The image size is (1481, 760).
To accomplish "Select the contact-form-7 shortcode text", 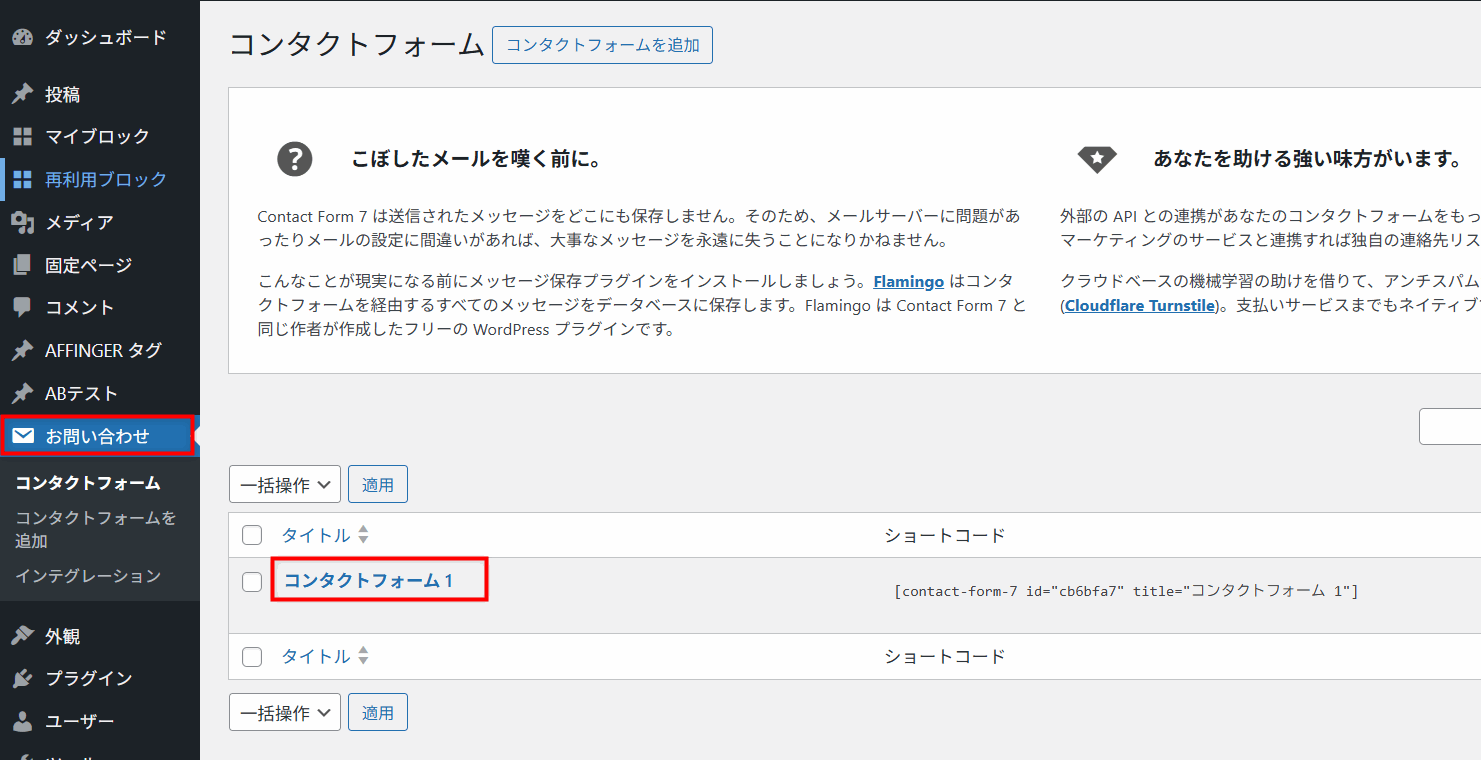I will pyautogui.click(x=1126, y=591).
